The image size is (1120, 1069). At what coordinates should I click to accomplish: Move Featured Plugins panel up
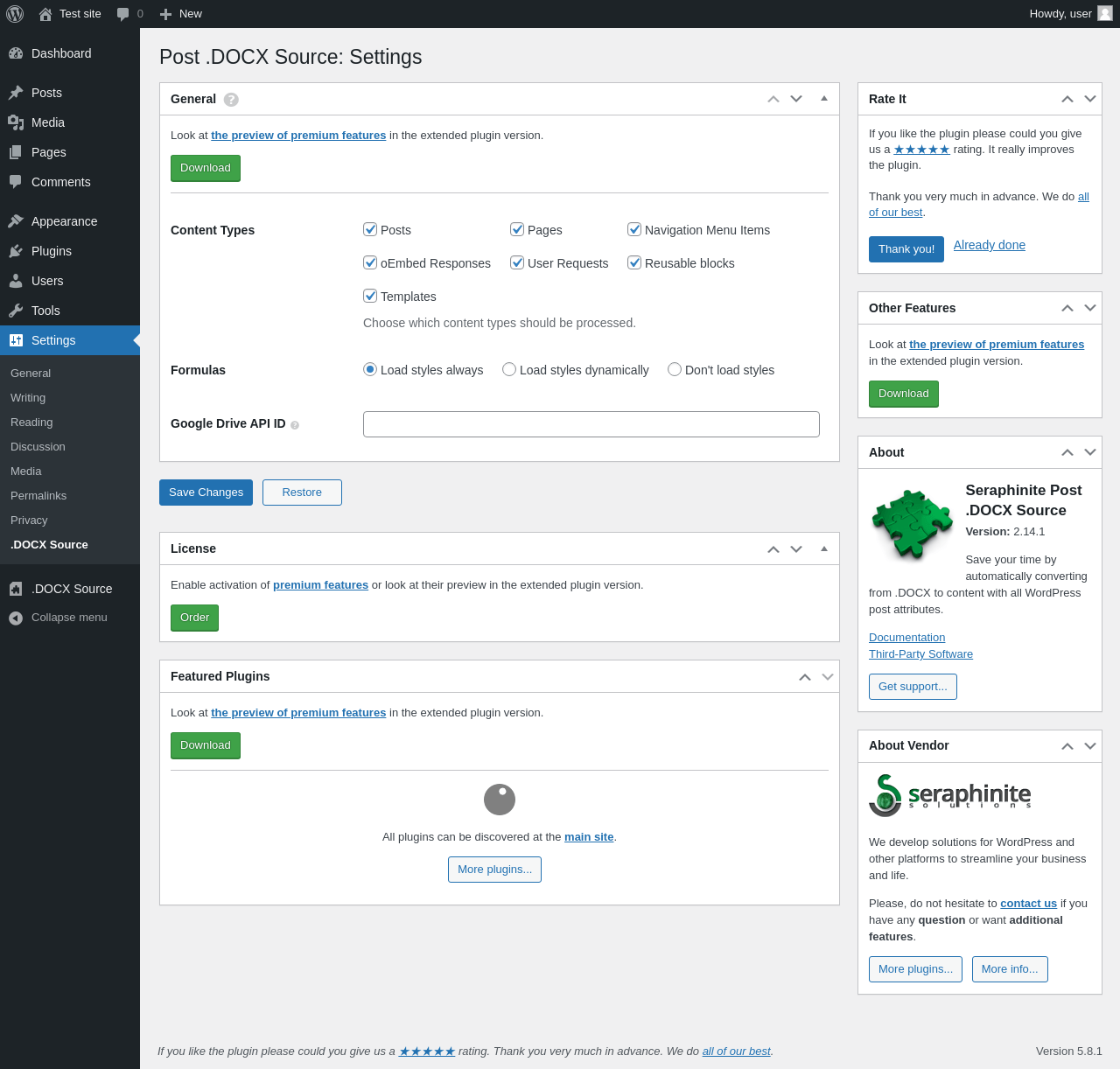coord(805,677)
